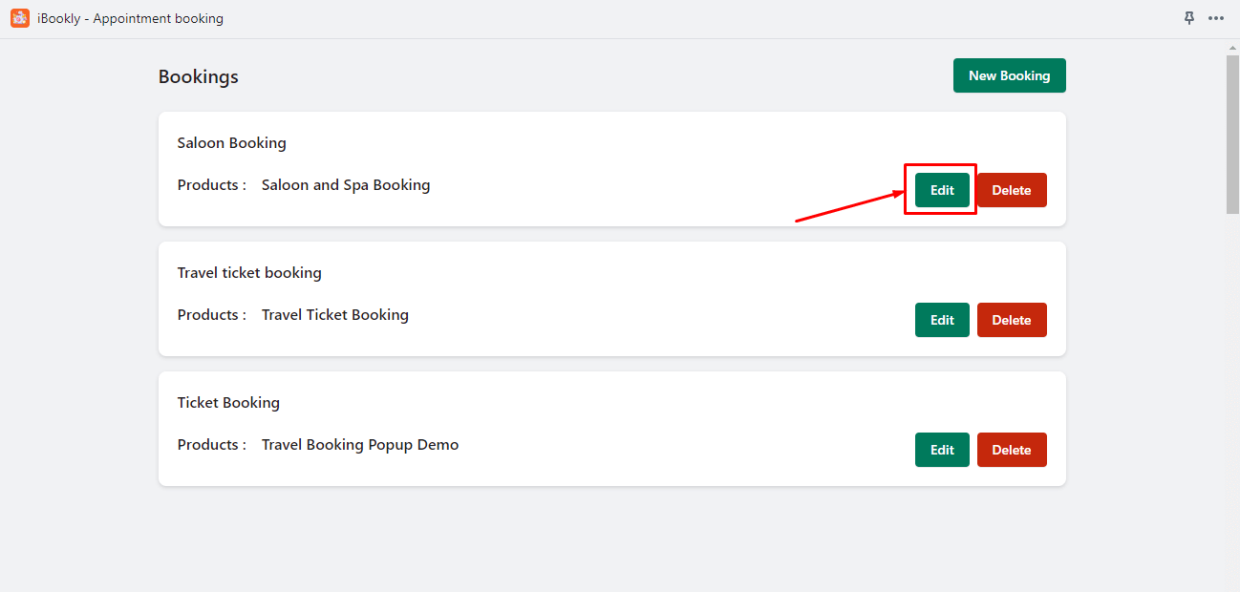Delete the Saloon Booking entry
Viewport: 1240px width, 592px height.
1011,189
